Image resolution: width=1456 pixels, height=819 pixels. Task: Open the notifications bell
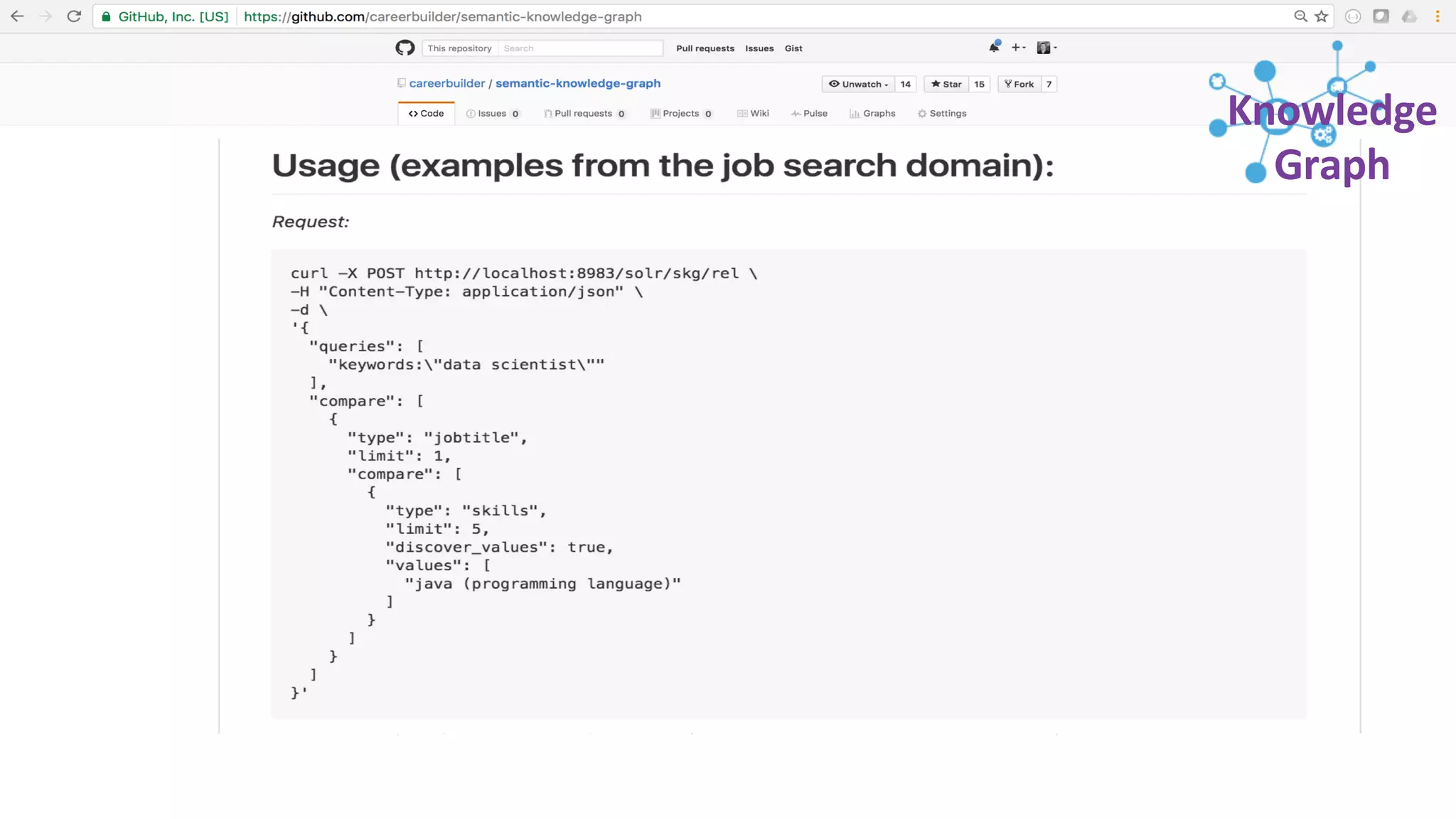tap(994, 47)
